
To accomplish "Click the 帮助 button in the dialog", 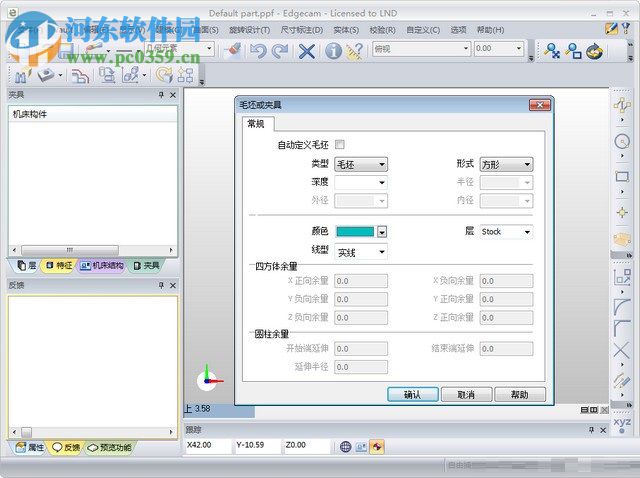I will pyautogui.click(x=520, y=394).
